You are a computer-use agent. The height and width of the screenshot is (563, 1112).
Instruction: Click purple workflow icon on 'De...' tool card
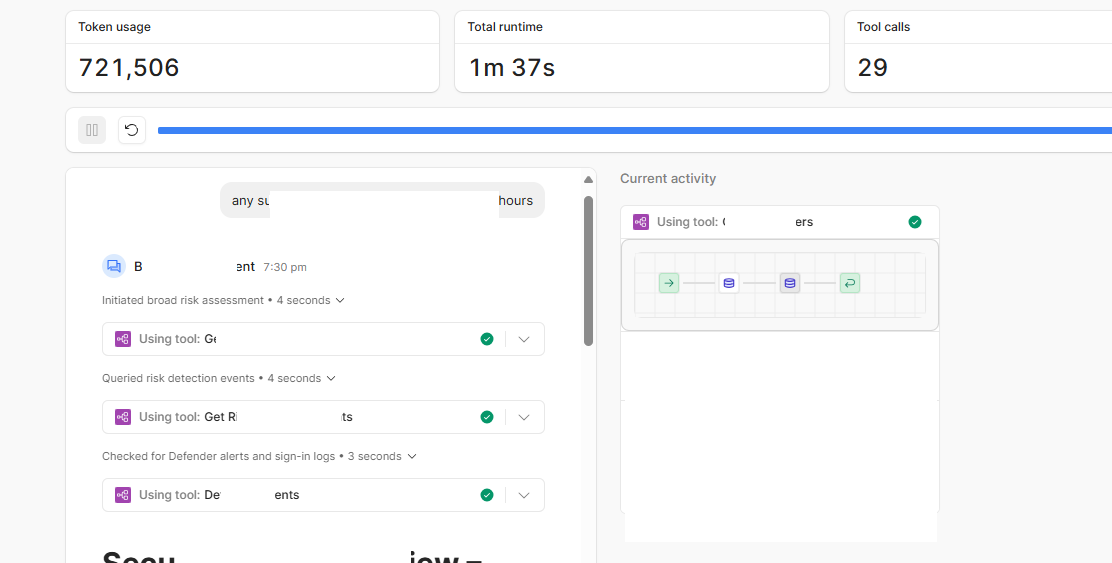[x=123, y=495]
